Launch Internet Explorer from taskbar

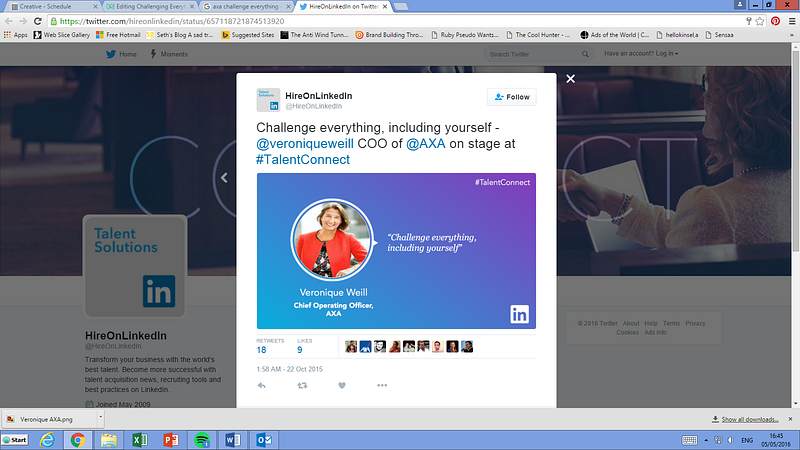47,440
